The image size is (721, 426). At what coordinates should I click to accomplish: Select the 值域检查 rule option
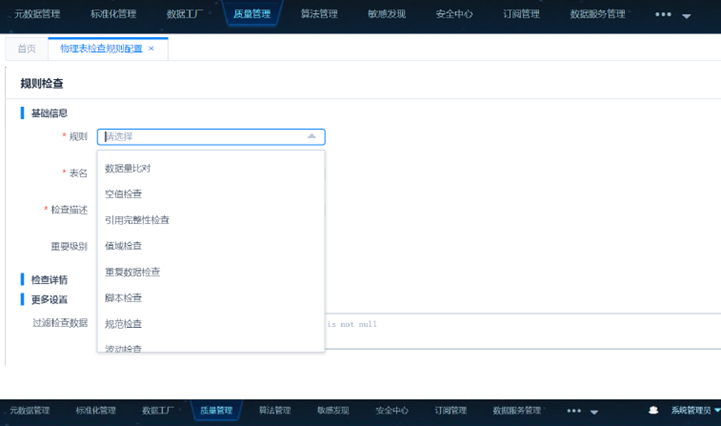(123, 246)
